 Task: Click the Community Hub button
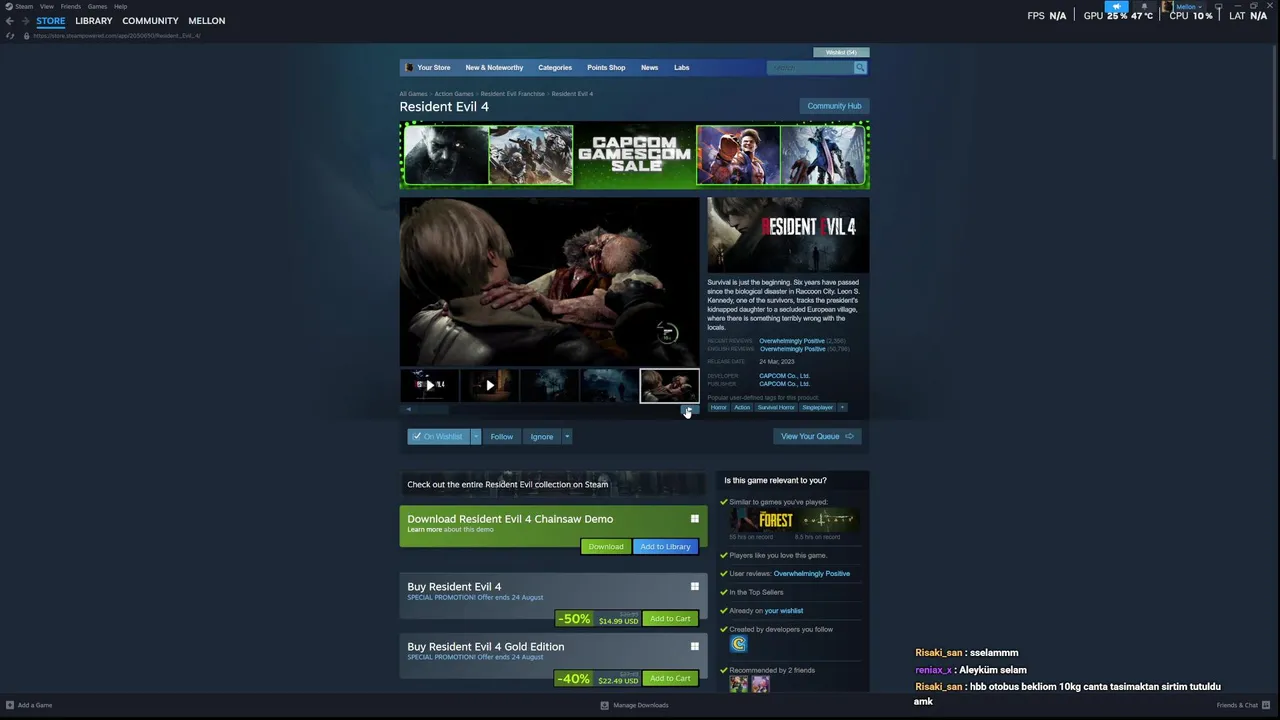[834, 106]
